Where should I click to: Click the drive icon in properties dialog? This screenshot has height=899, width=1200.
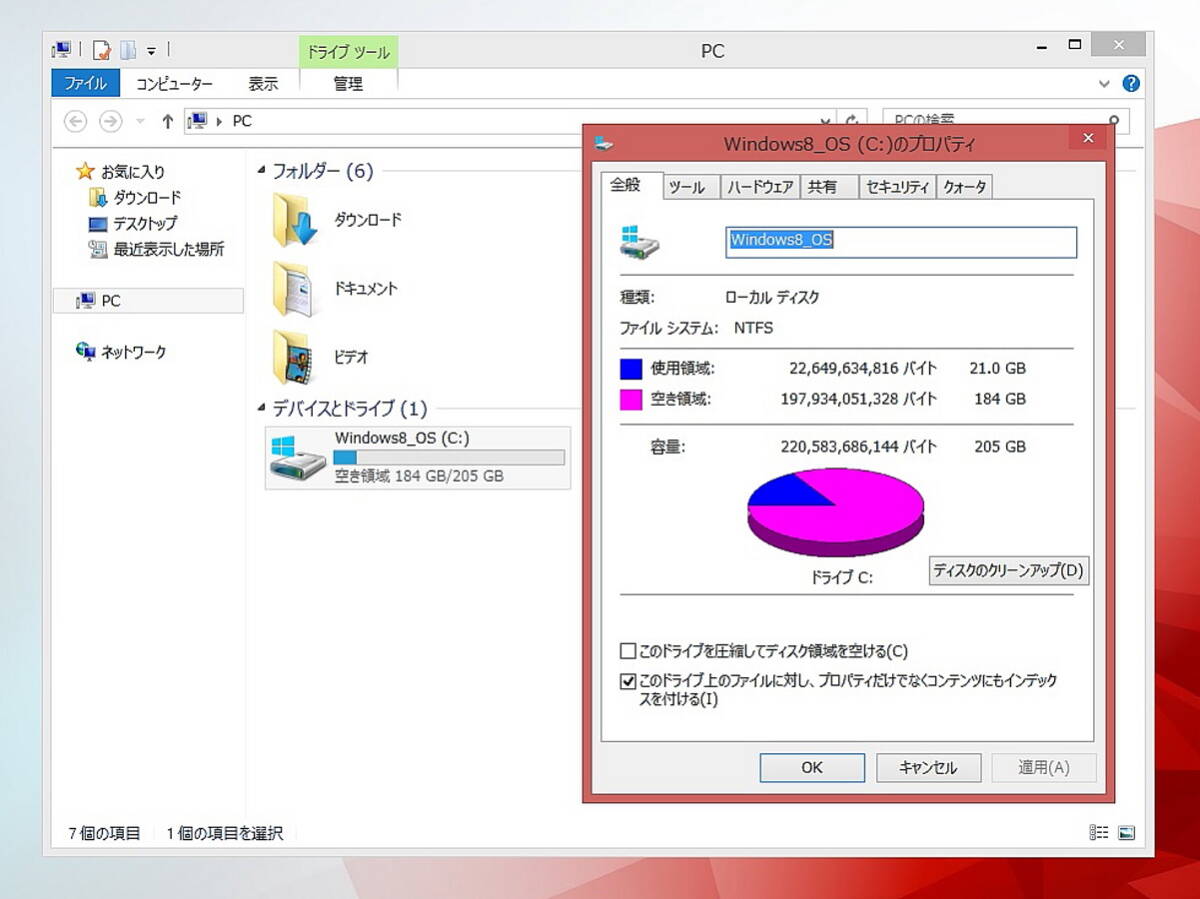[639, 243]
